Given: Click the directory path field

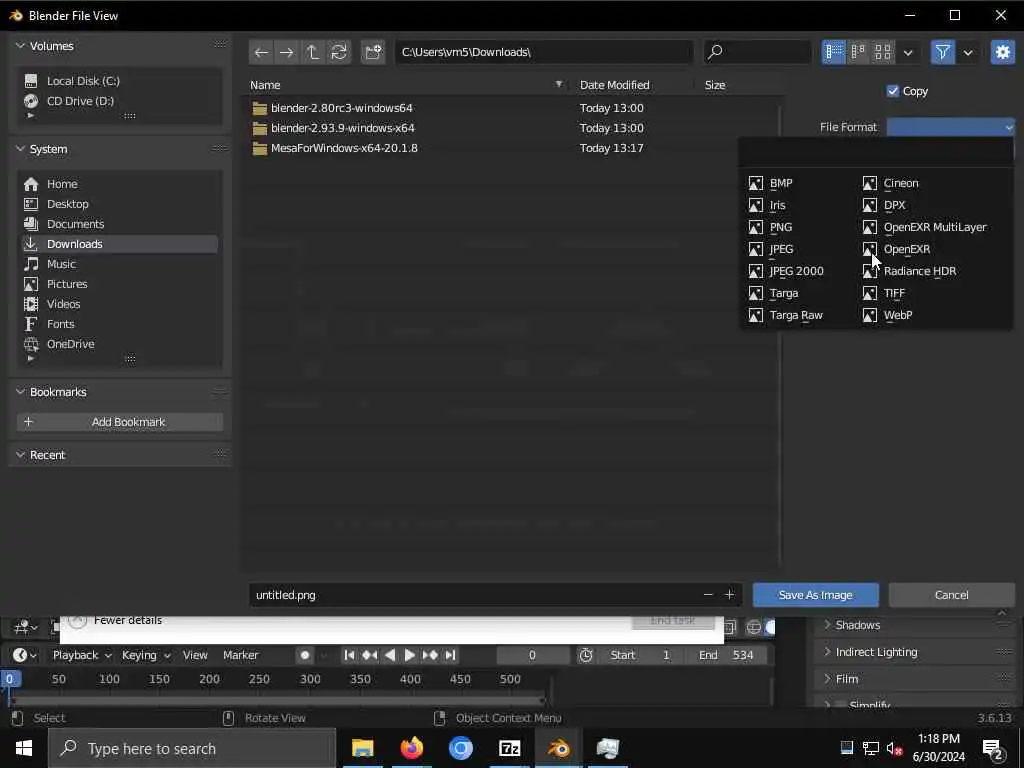Looking at the screenshot, I should click(x=543, y=52).
